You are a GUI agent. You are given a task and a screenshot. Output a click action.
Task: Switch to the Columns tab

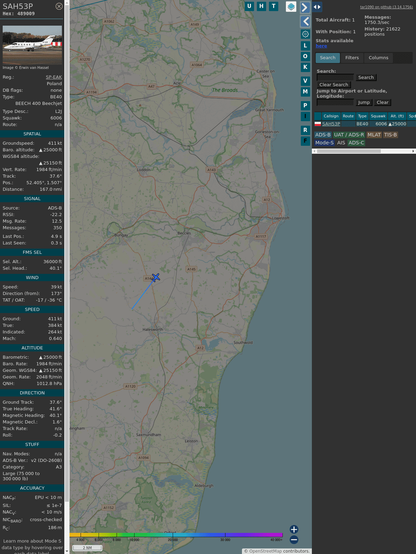pos(378,58)
